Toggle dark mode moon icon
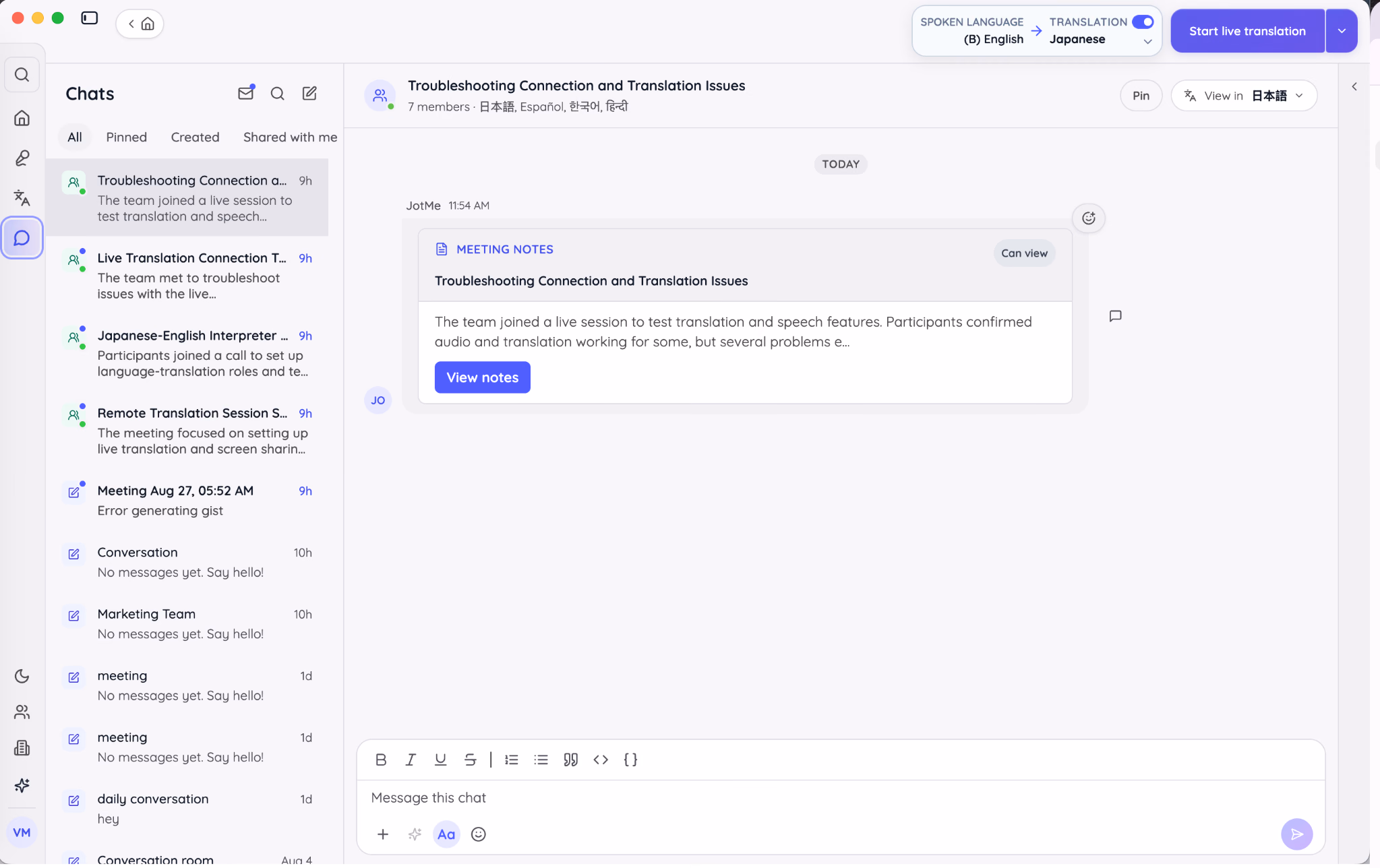The width and height of the screenshot is (1380, 868). coord(22,676)
